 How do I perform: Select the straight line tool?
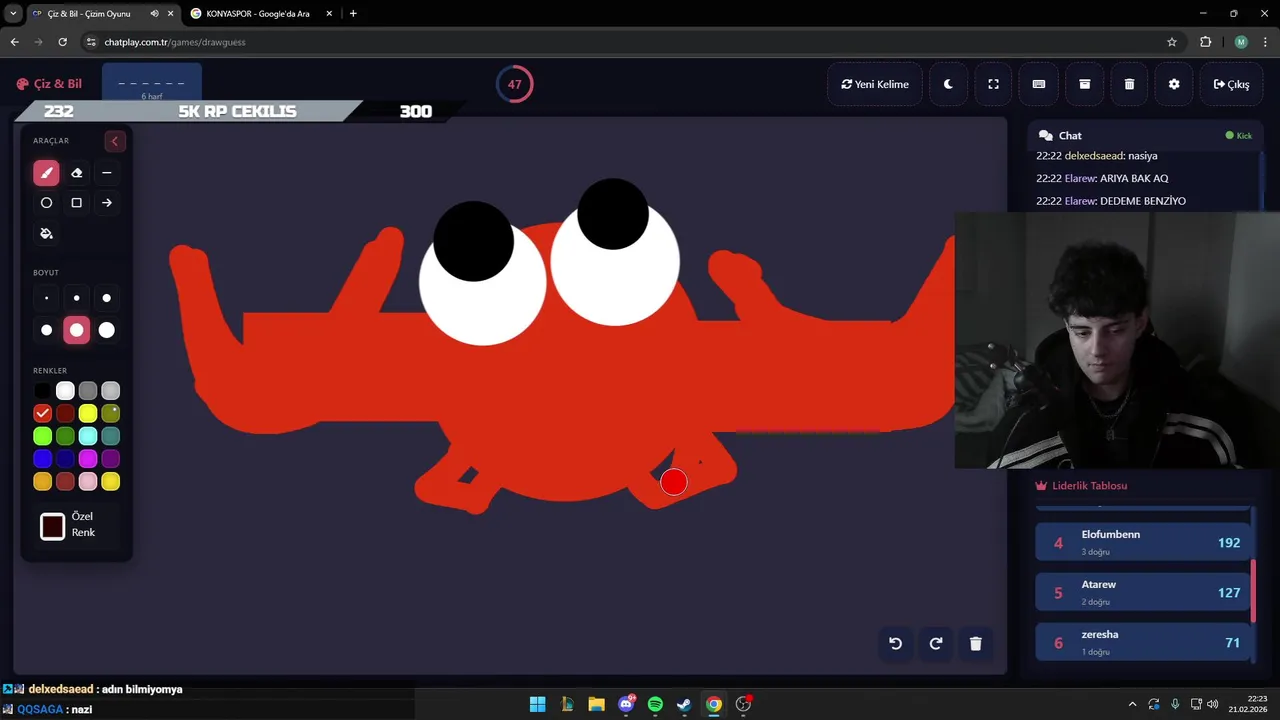pos(107,173)
